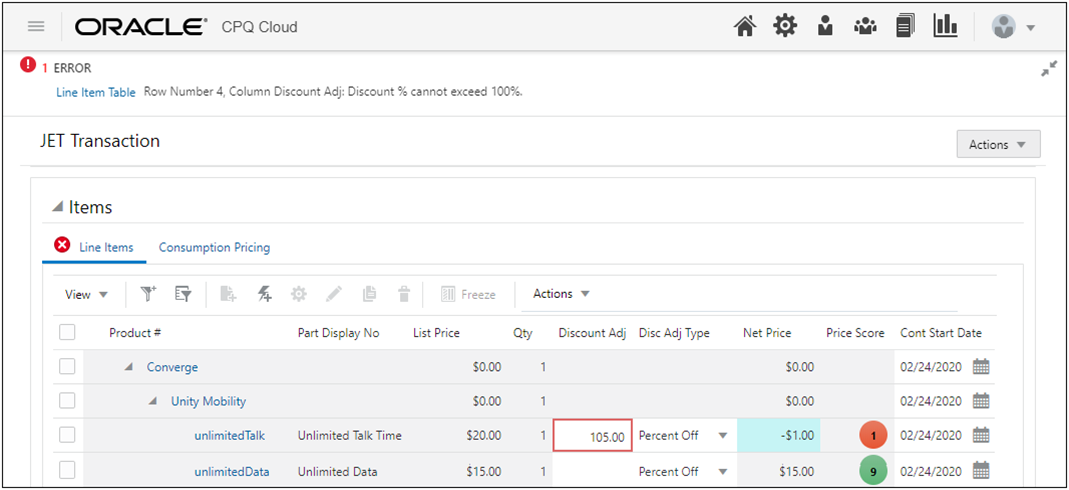The width and height of the screenshot is (1069, 490).
Task: Click the Oracle CPQ Cloud logo
Action: [186, 27]
